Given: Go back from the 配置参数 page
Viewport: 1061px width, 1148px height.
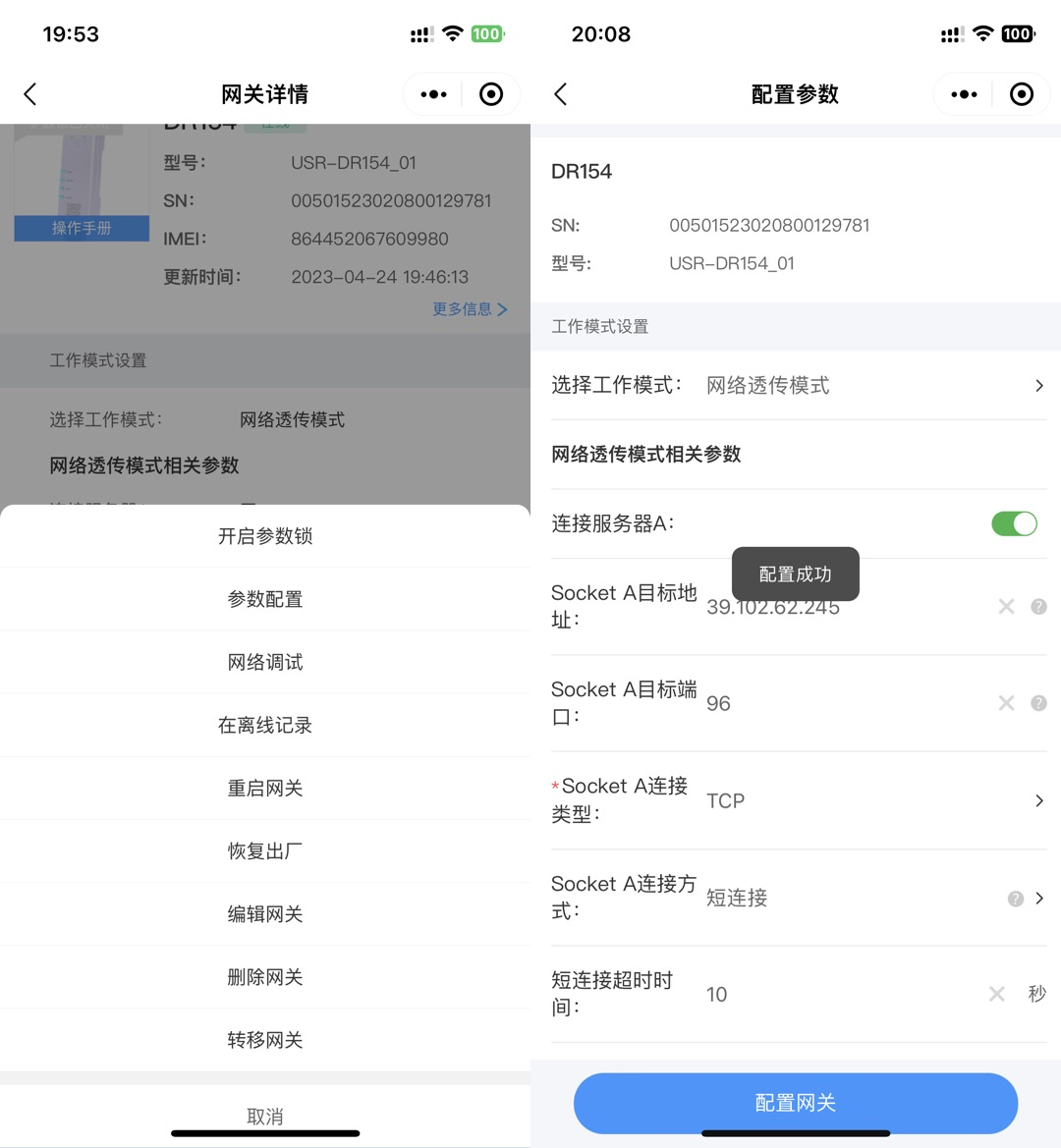Looking at the screenshot, I should pos(561,94).
